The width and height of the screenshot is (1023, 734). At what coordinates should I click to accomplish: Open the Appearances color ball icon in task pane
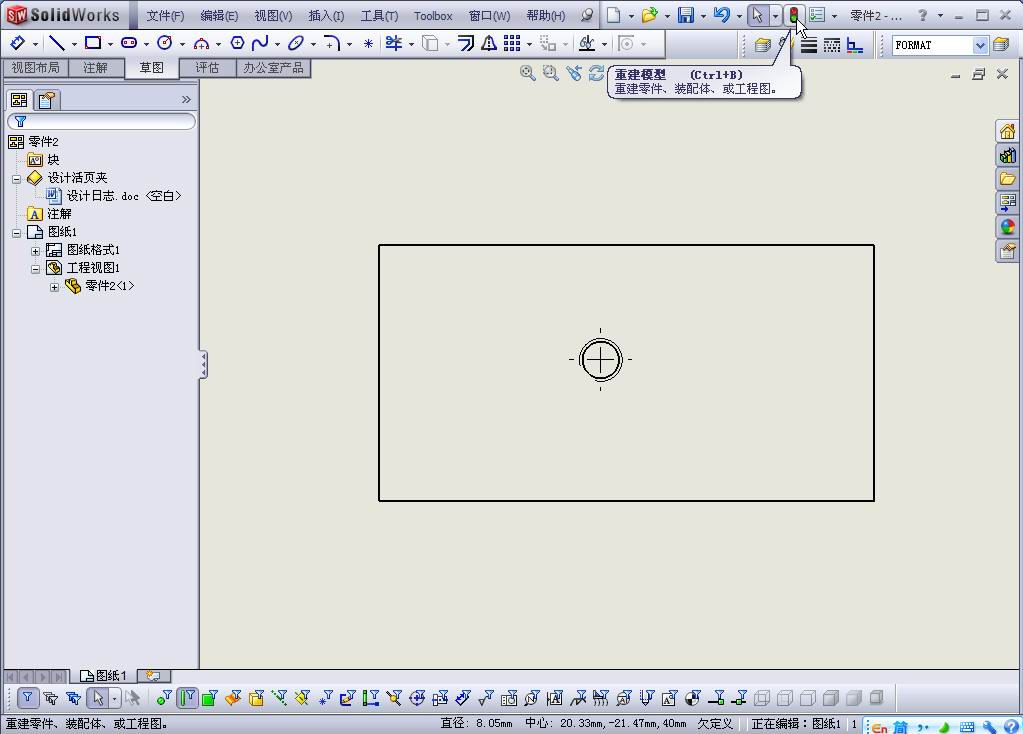[1008, 227]
